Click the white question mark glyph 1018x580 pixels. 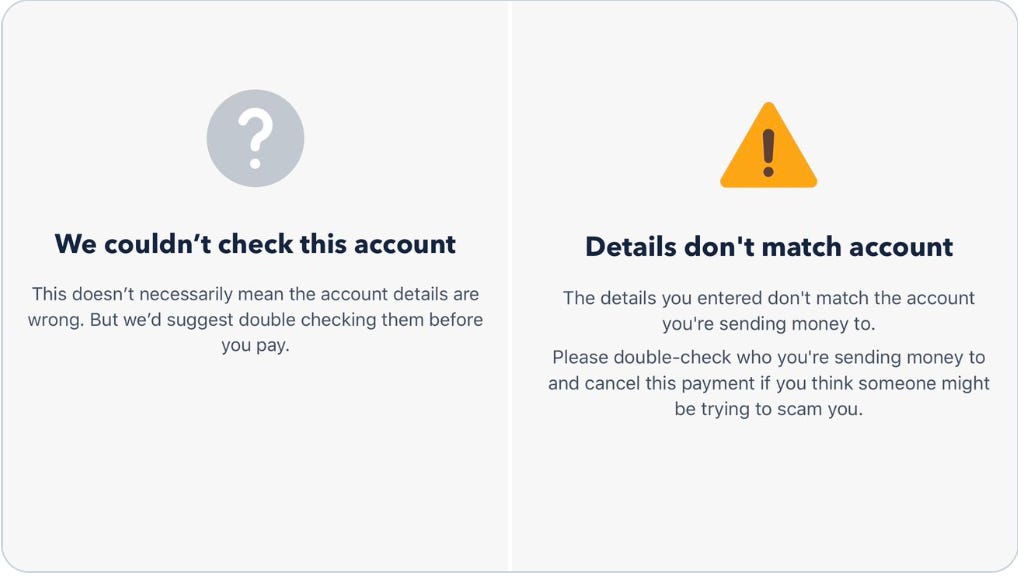tap(255, 138)
